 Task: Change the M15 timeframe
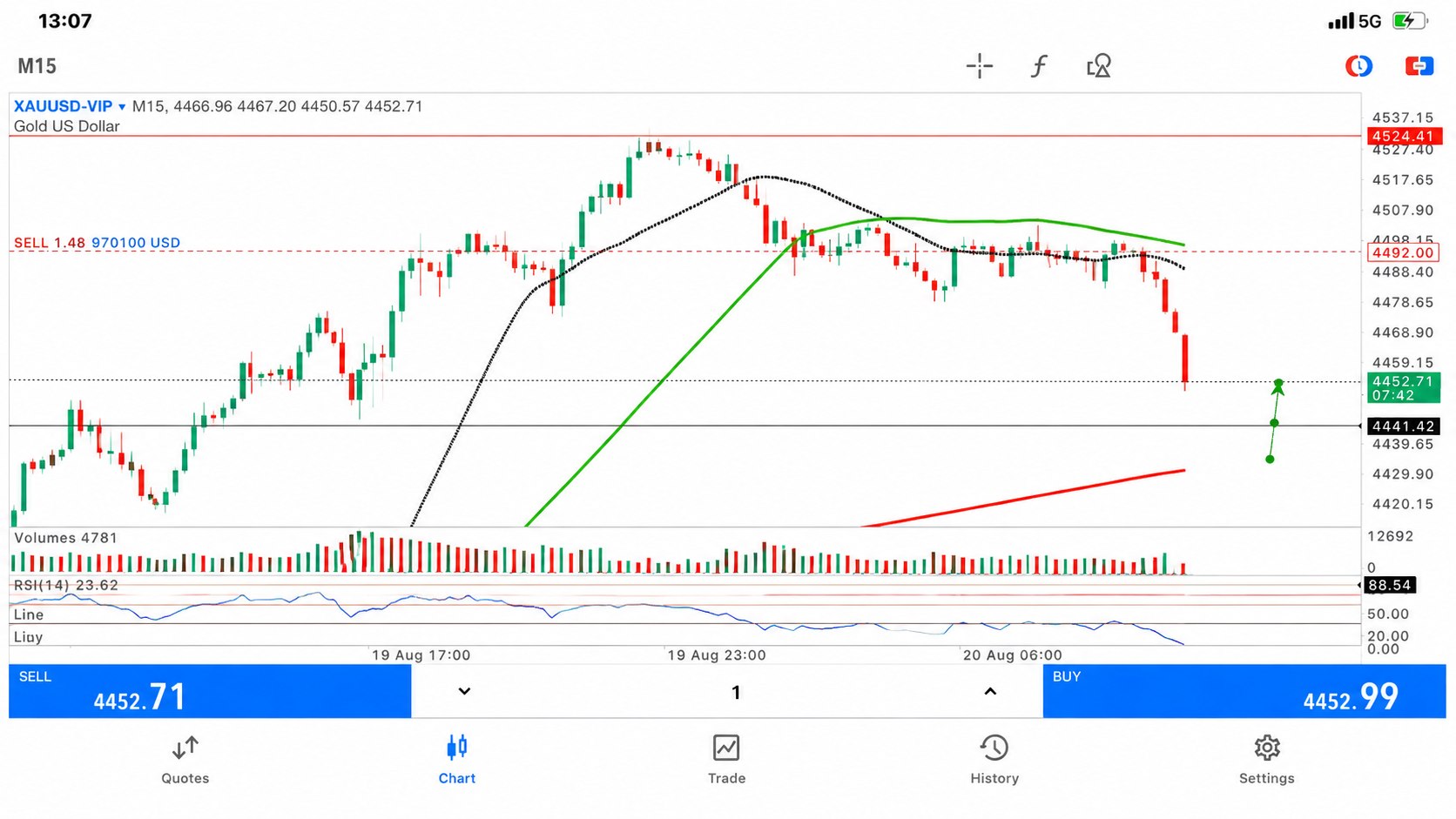click(x=37, y=66)
